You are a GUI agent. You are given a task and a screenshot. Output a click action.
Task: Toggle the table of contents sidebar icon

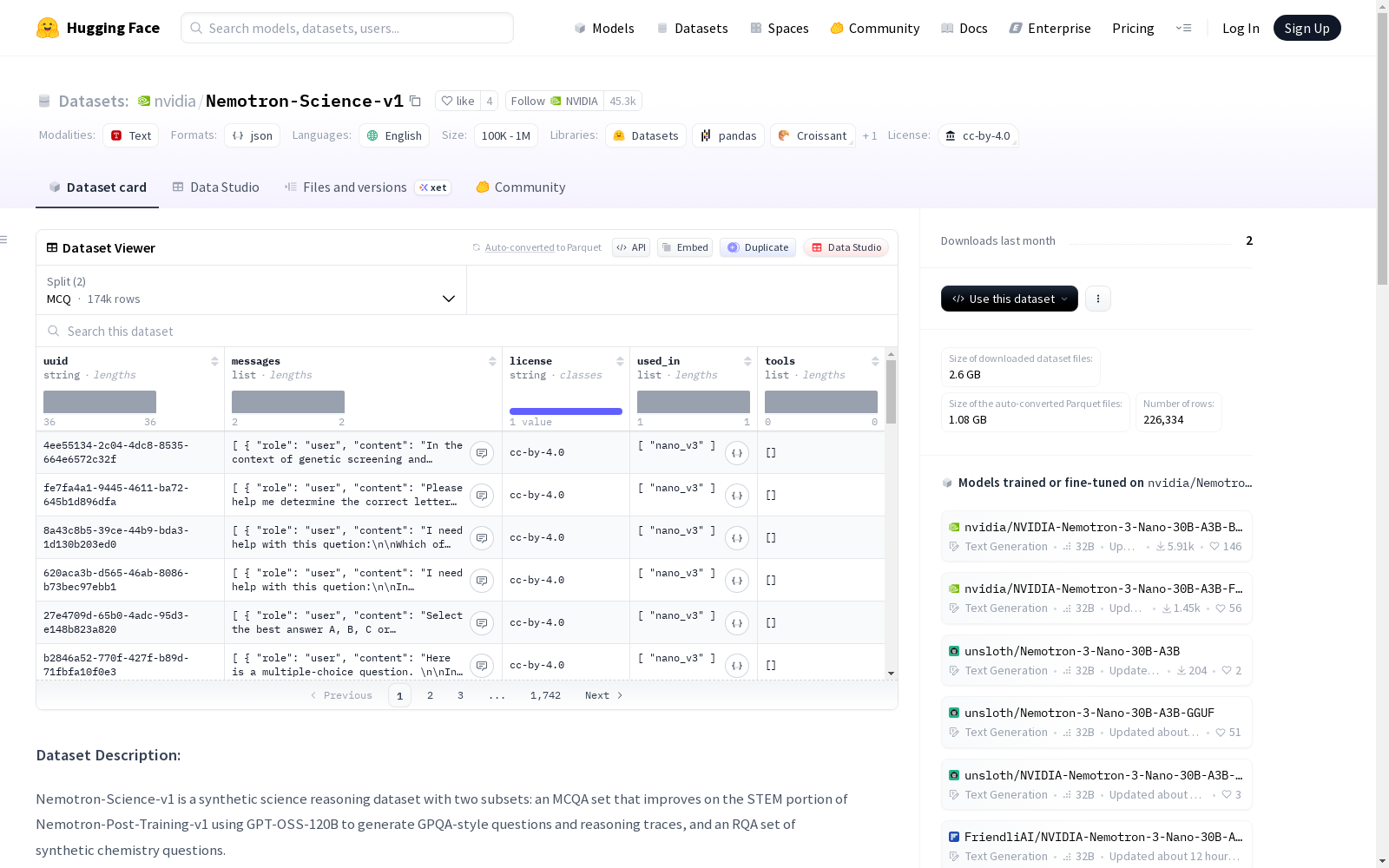click(4, 240)
